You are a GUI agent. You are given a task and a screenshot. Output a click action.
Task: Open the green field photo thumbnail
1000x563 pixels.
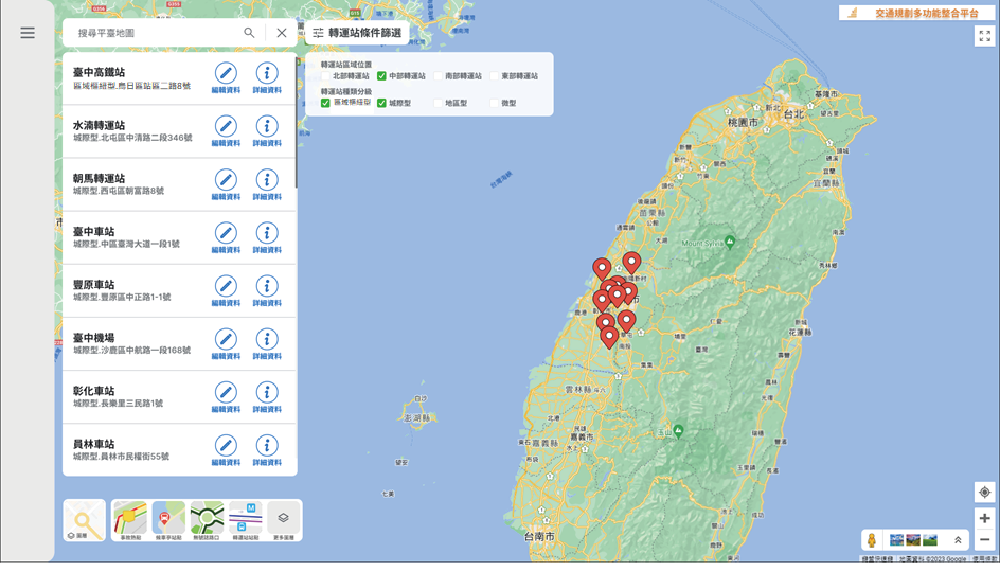(930, 540)
